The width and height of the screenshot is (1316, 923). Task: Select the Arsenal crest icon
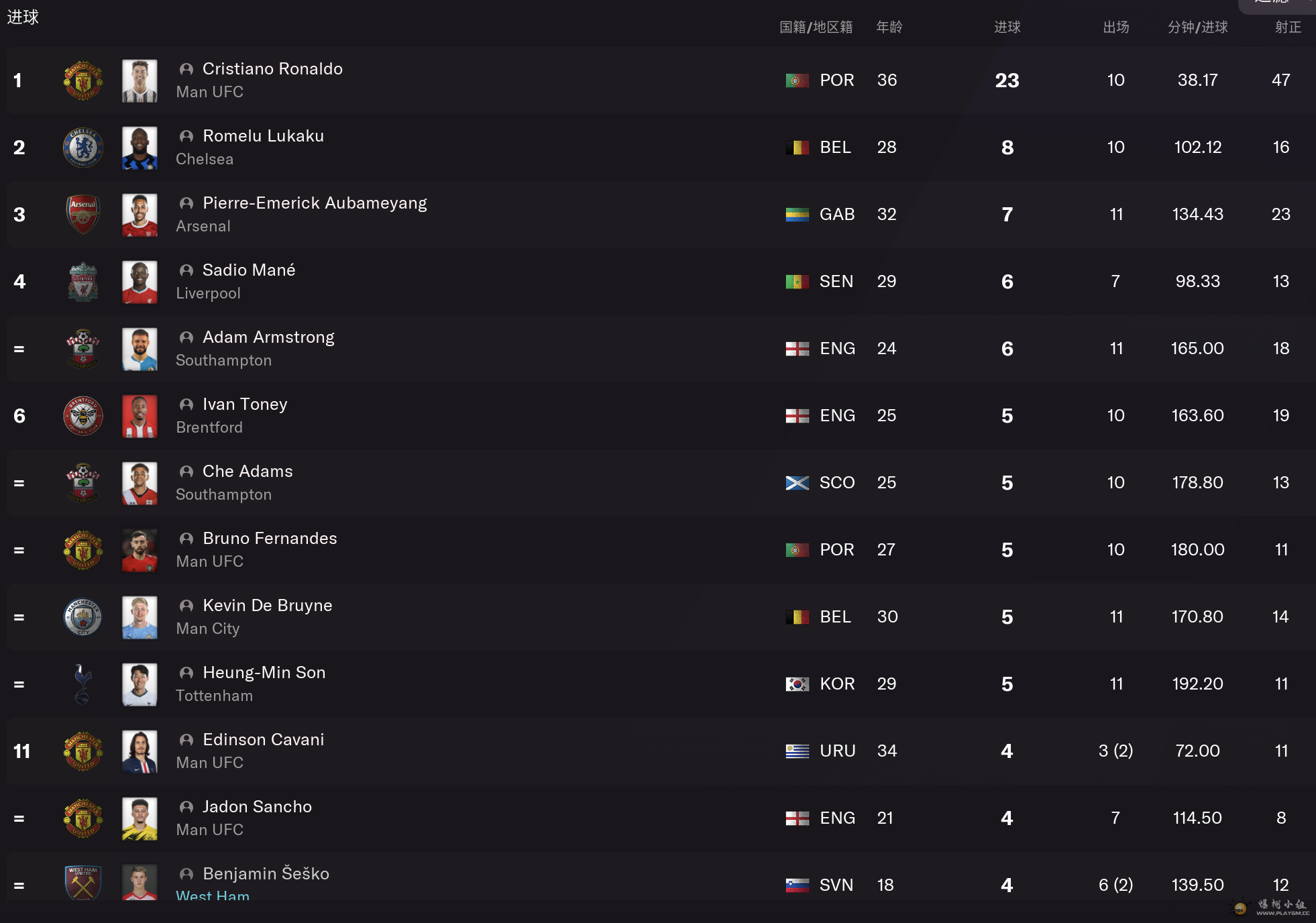click(x=83, y=215)
